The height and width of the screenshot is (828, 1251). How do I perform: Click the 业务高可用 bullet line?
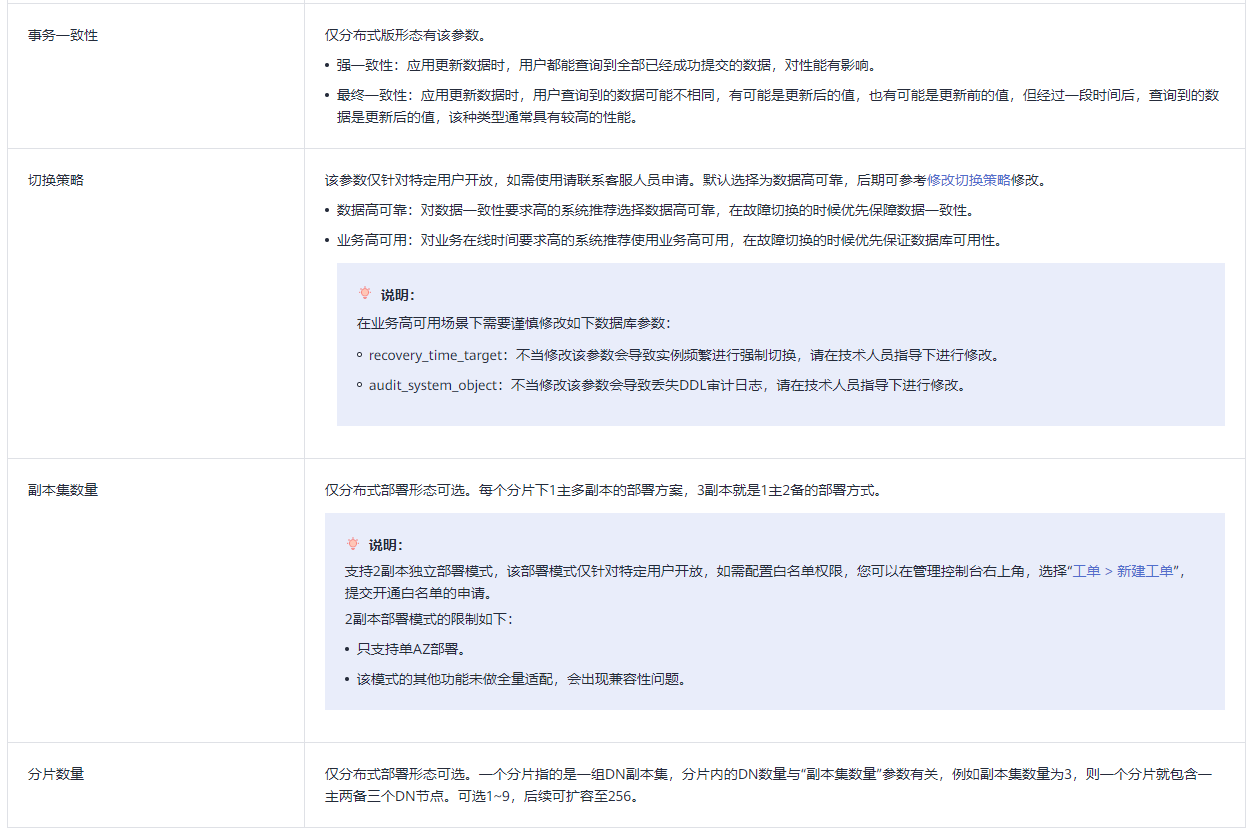coord(669,241)
